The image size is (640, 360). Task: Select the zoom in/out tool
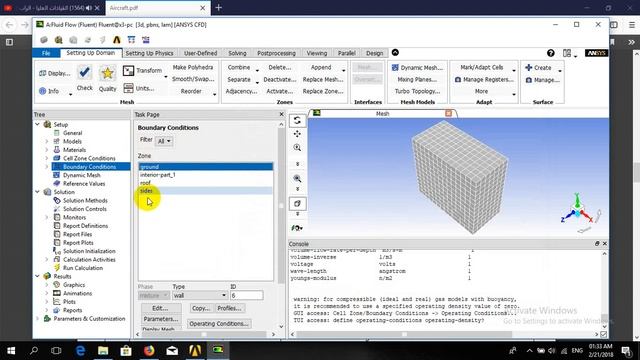[297, 147]
